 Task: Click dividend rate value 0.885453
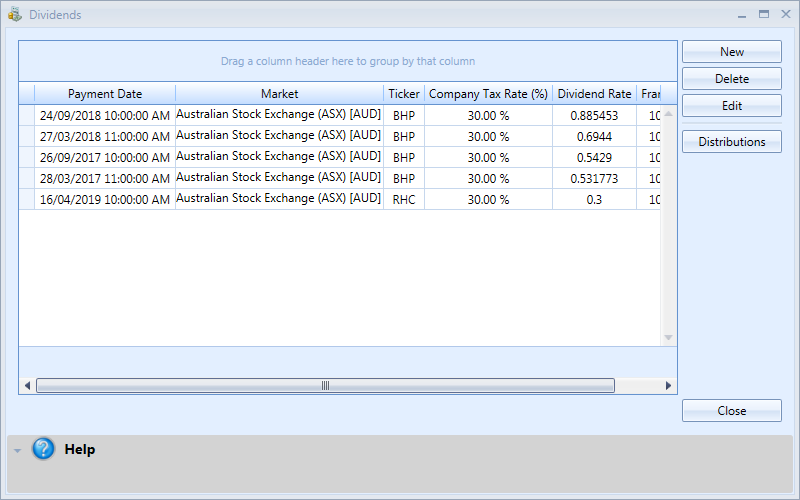(594, 116)
